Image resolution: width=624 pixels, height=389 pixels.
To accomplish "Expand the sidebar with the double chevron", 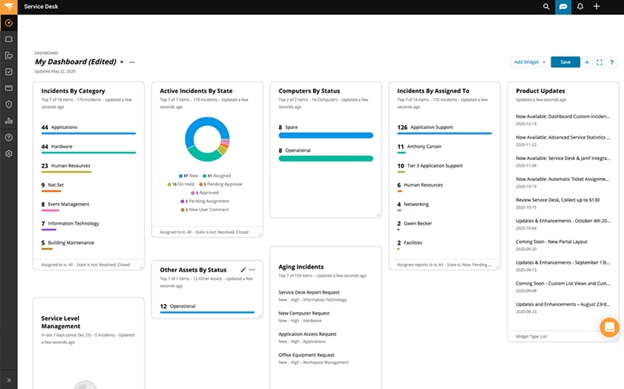I will click(9, 380).
